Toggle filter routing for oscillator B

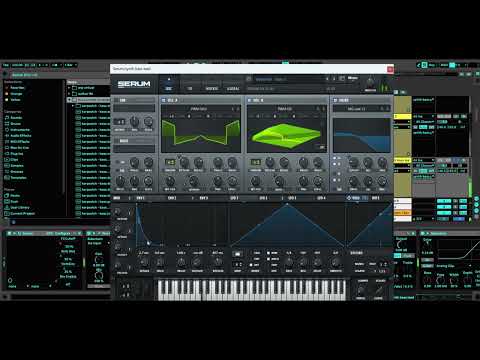click(335, 164)
